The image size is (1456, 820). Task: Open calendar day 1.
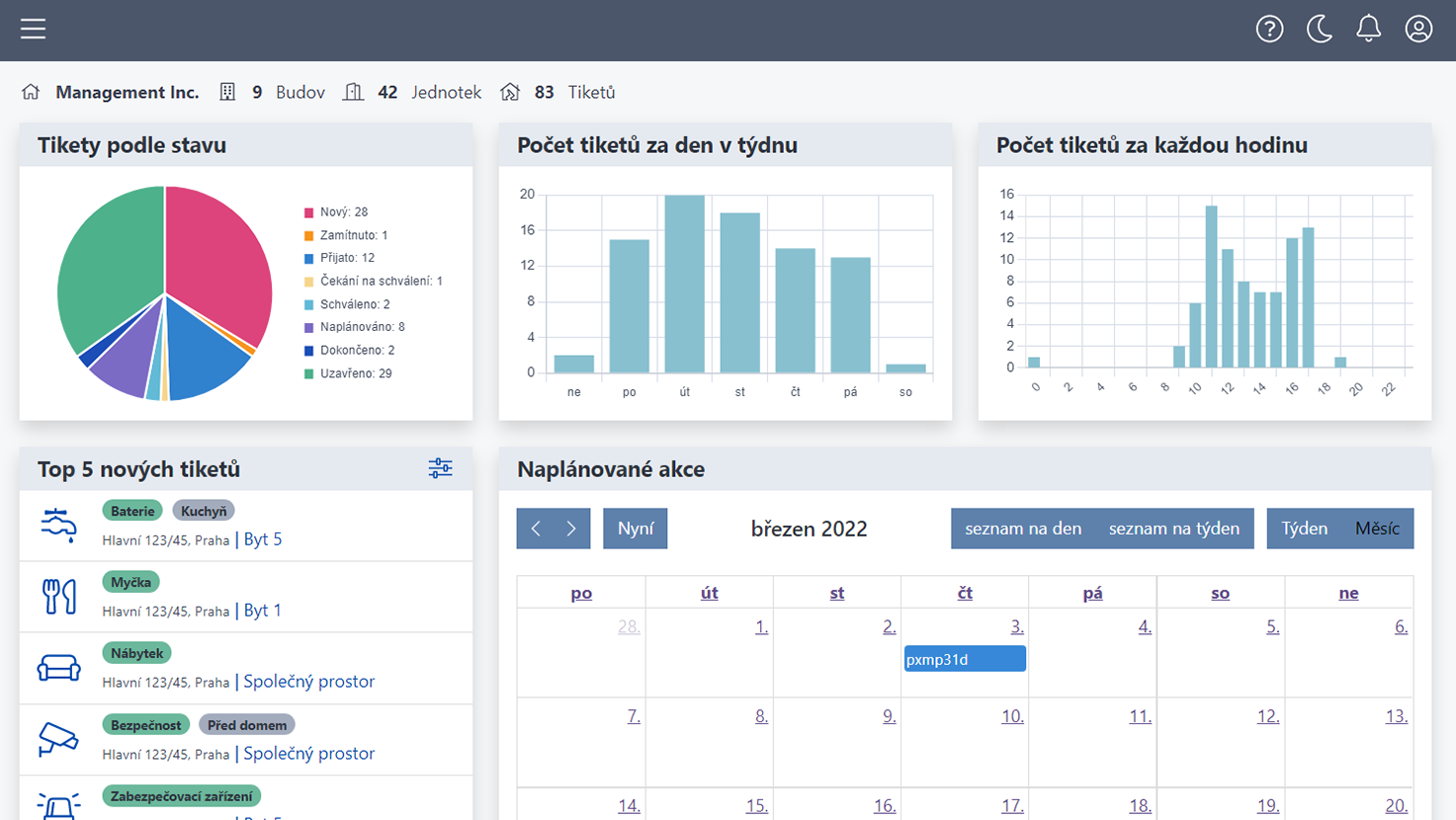pos(761,626)
